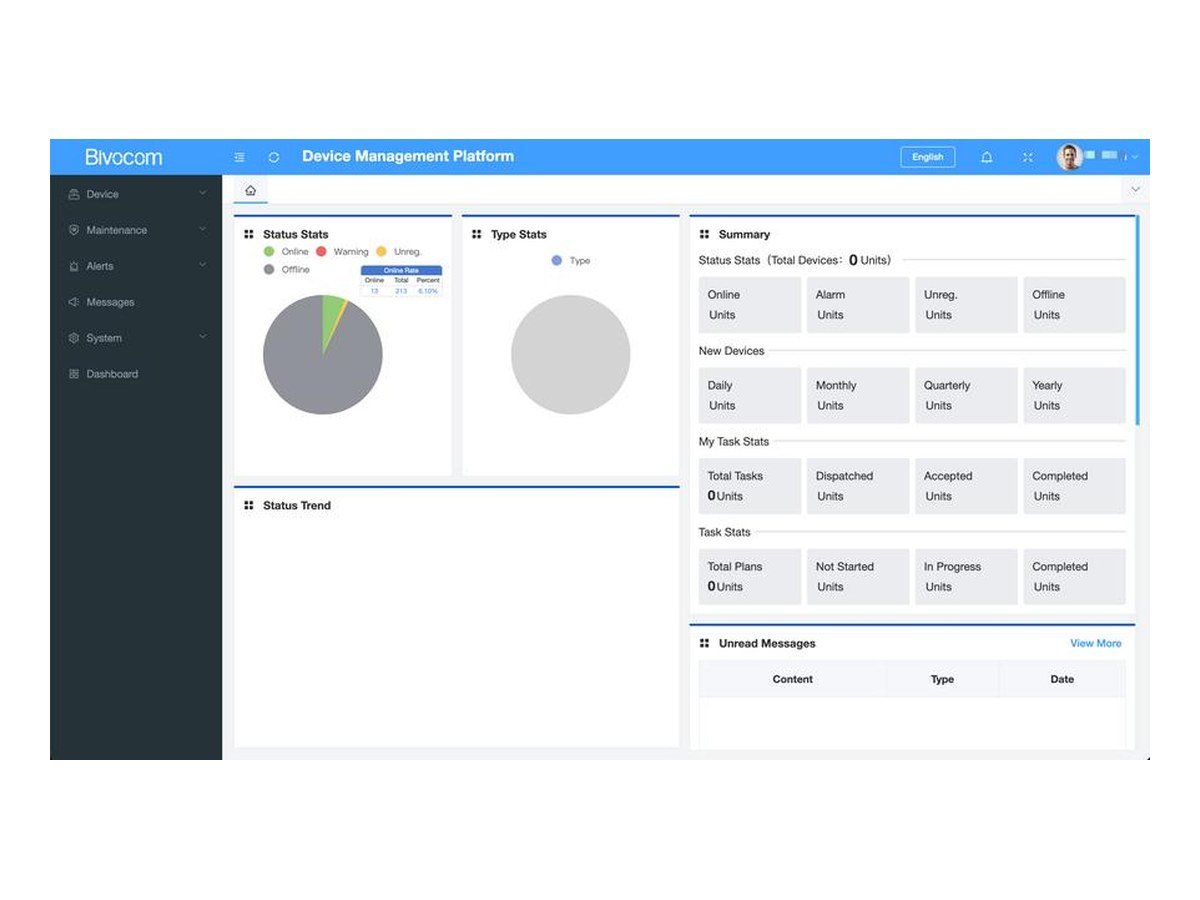Click the Type Stats gray pie chart

[571, 354]
